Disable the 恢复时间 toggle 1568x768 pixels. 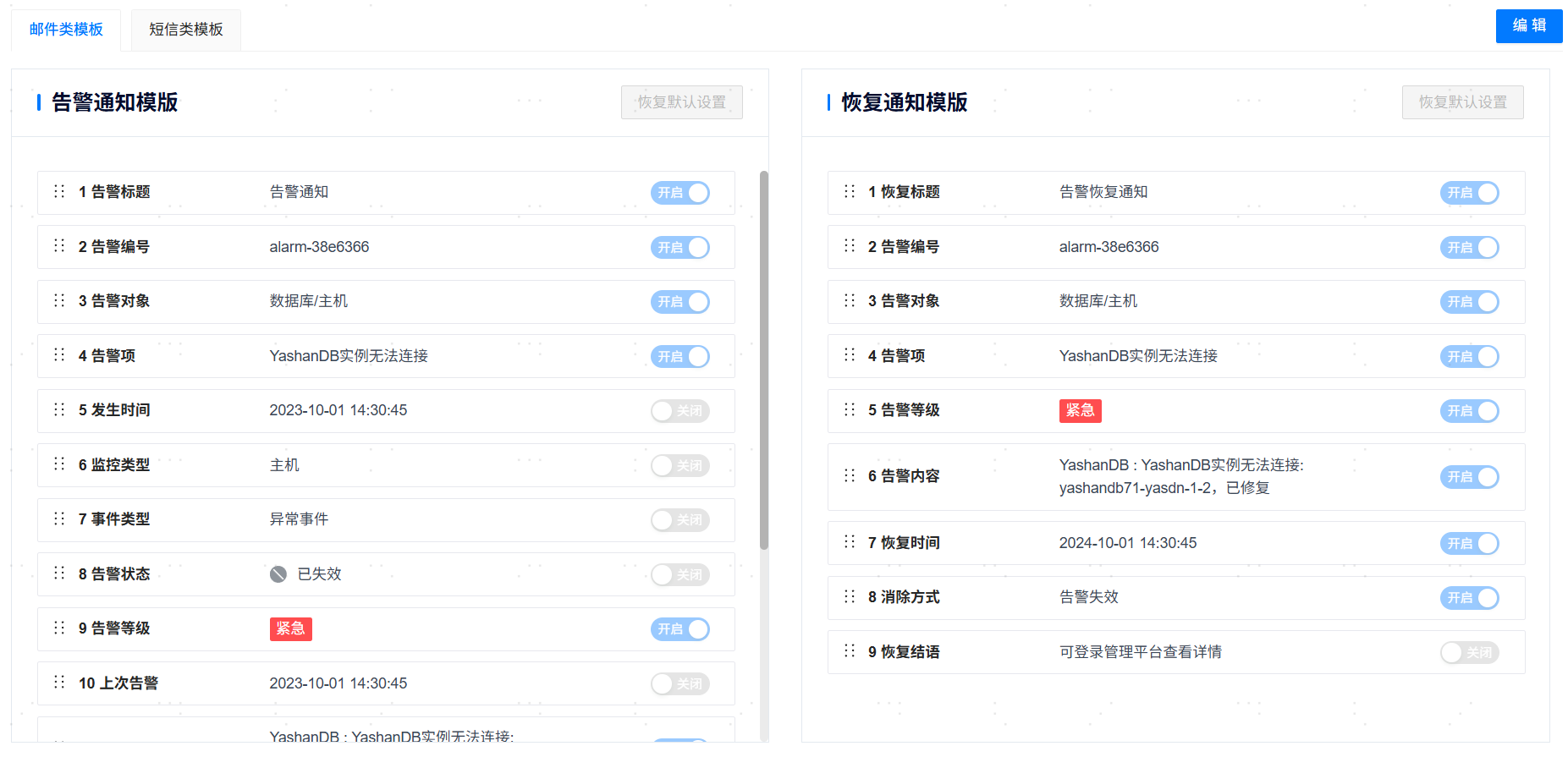tap(1470, 543)
